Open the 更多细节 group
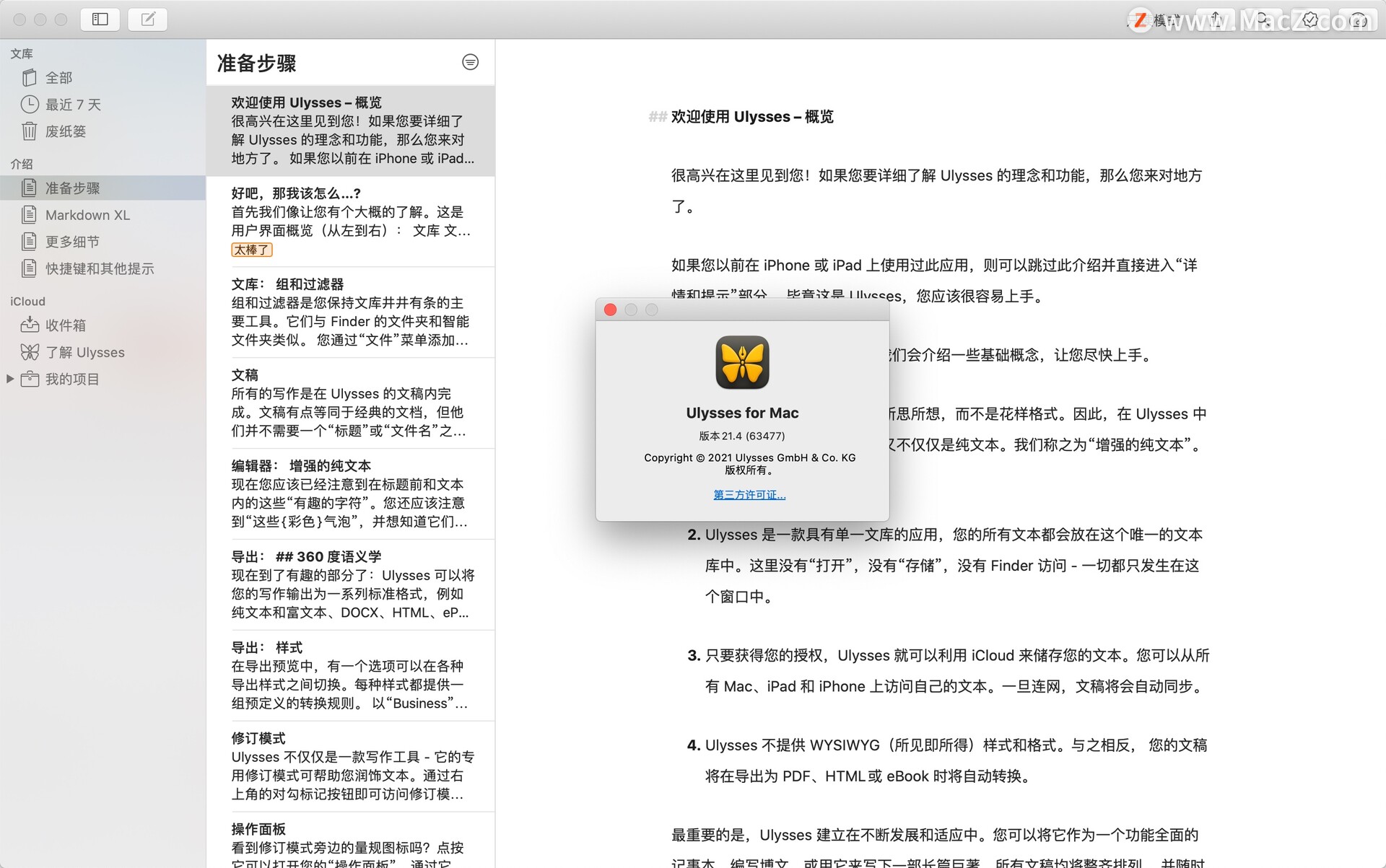Screen dimensions: 1386x868 click(x=103, y=242)
